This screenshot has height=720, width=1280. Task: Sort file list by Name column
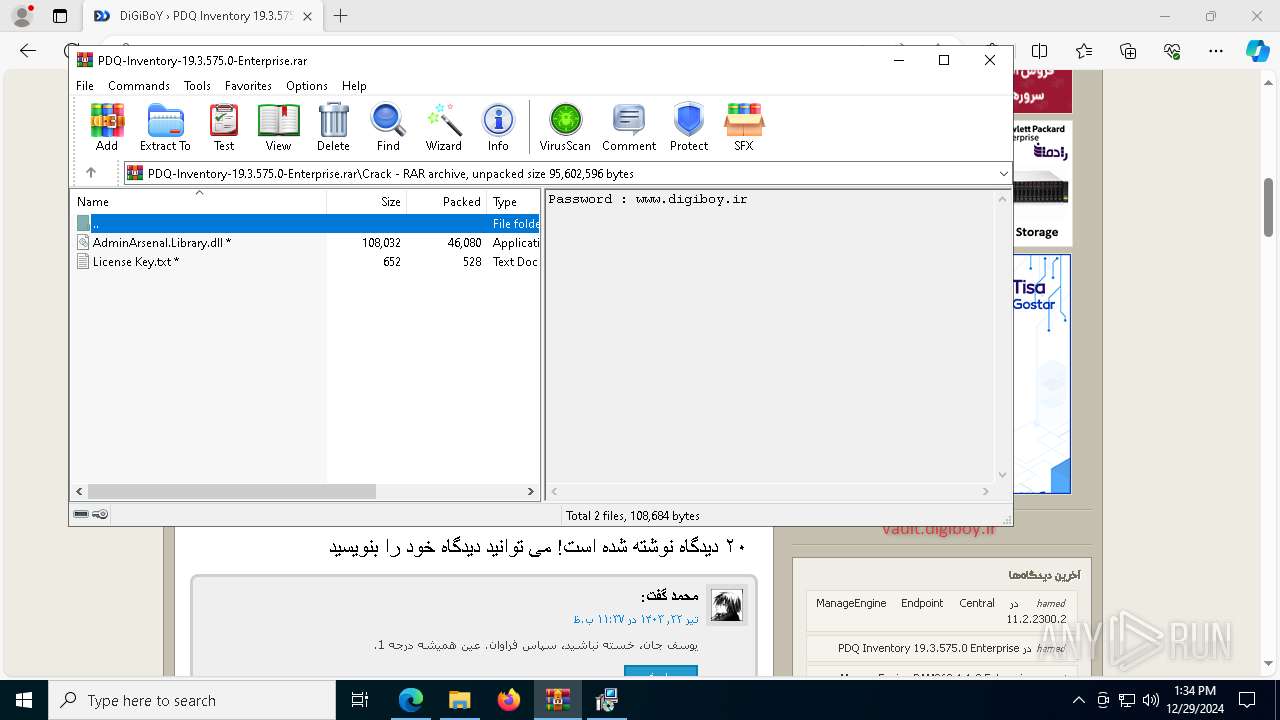pyautogui.click(x=198, y=201)
